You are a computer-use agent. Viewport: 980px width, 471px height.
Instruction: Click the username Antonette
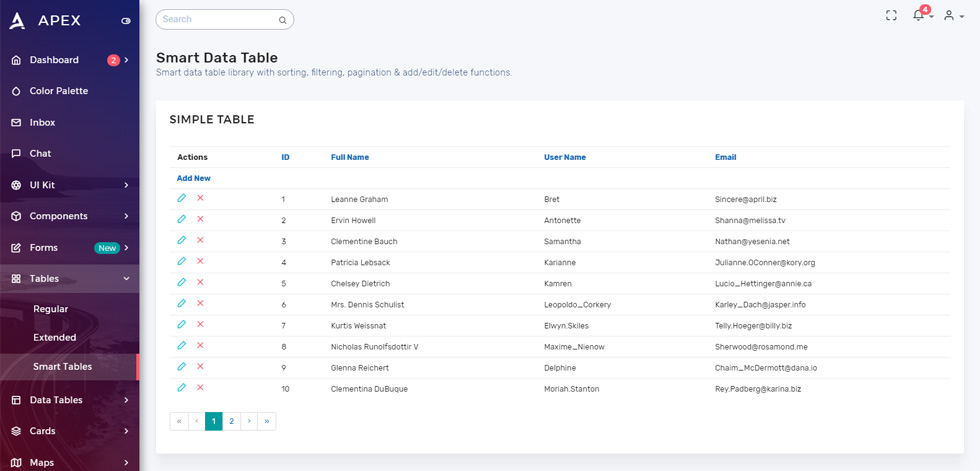(x=562, y=221)
